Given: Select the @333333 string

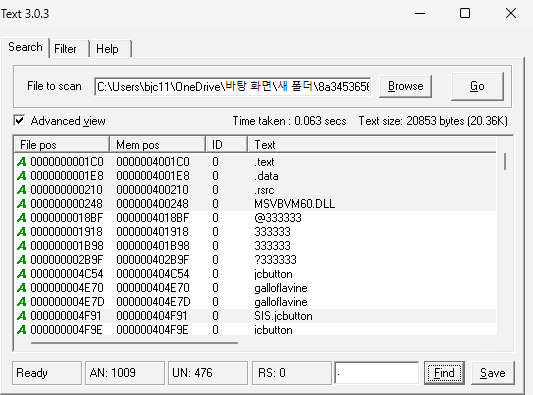Looking at the screenshot, I should click(x=278, y=218).
